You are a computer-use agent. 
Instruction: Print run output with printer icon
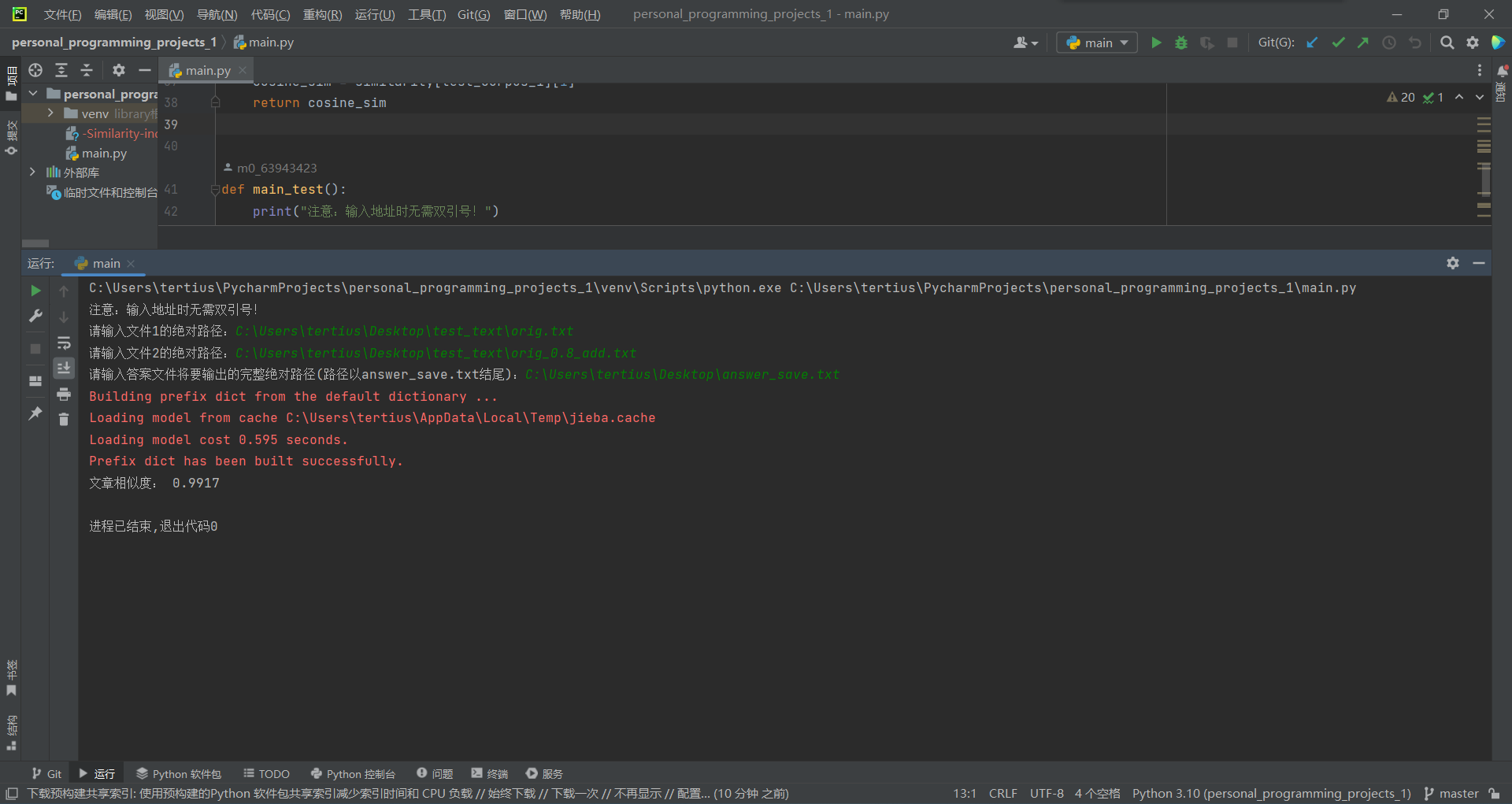click(64, 394)
